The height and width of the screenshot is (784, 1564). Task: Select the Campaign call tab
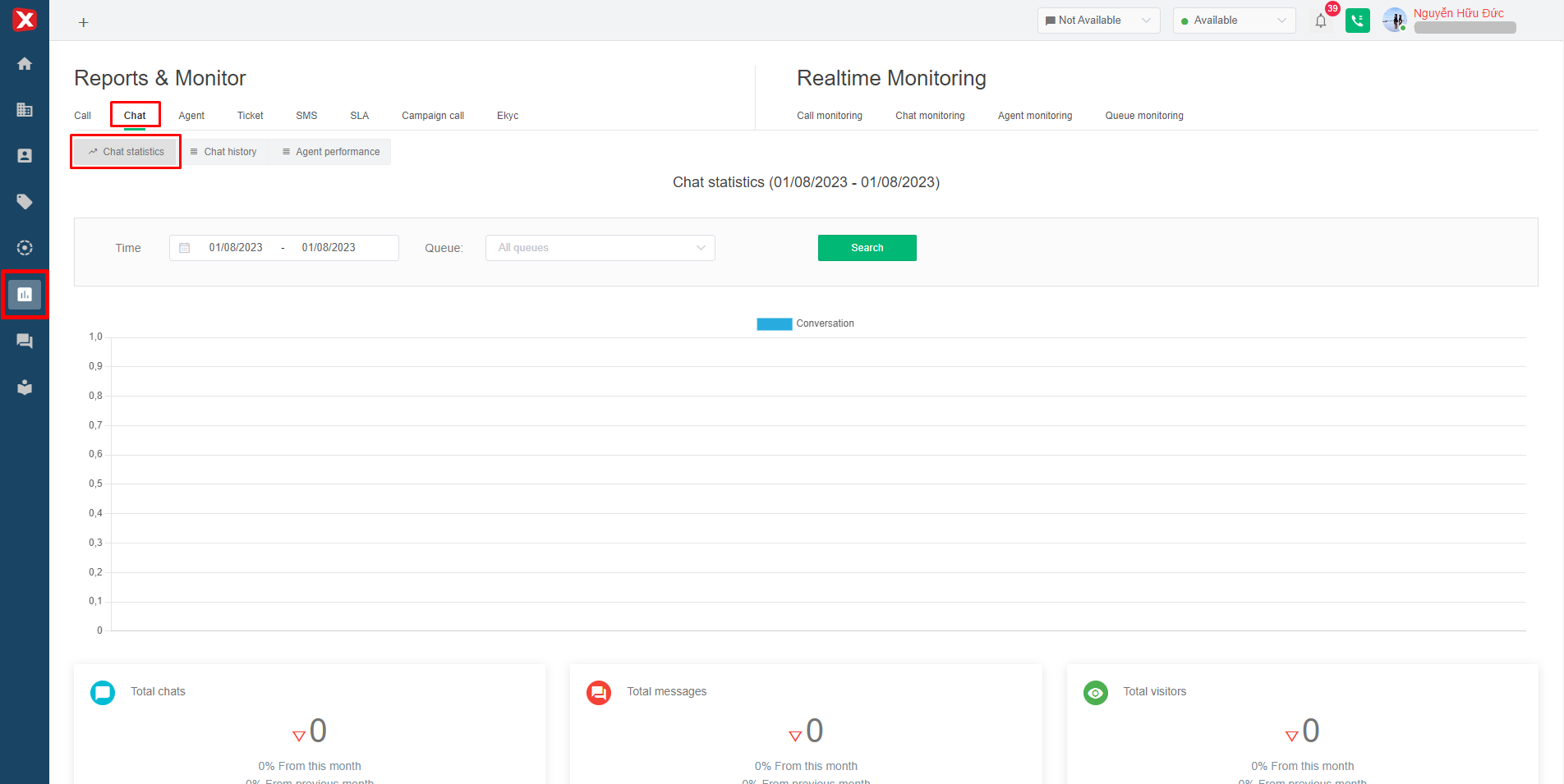tap(433, 116)
